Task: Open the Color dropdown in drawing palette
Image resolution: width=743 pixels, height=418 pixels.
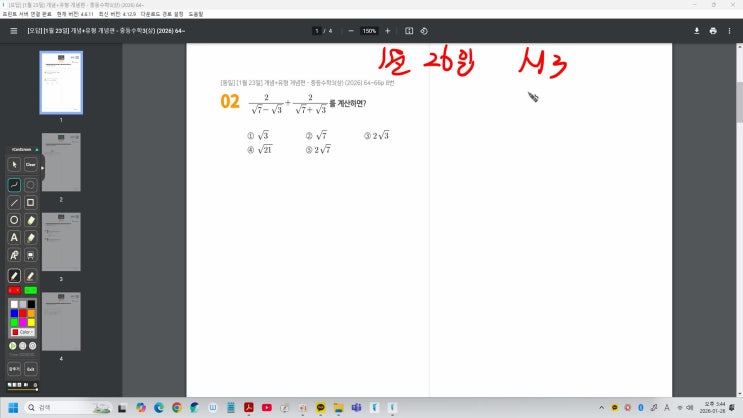Action: (23, 332)
